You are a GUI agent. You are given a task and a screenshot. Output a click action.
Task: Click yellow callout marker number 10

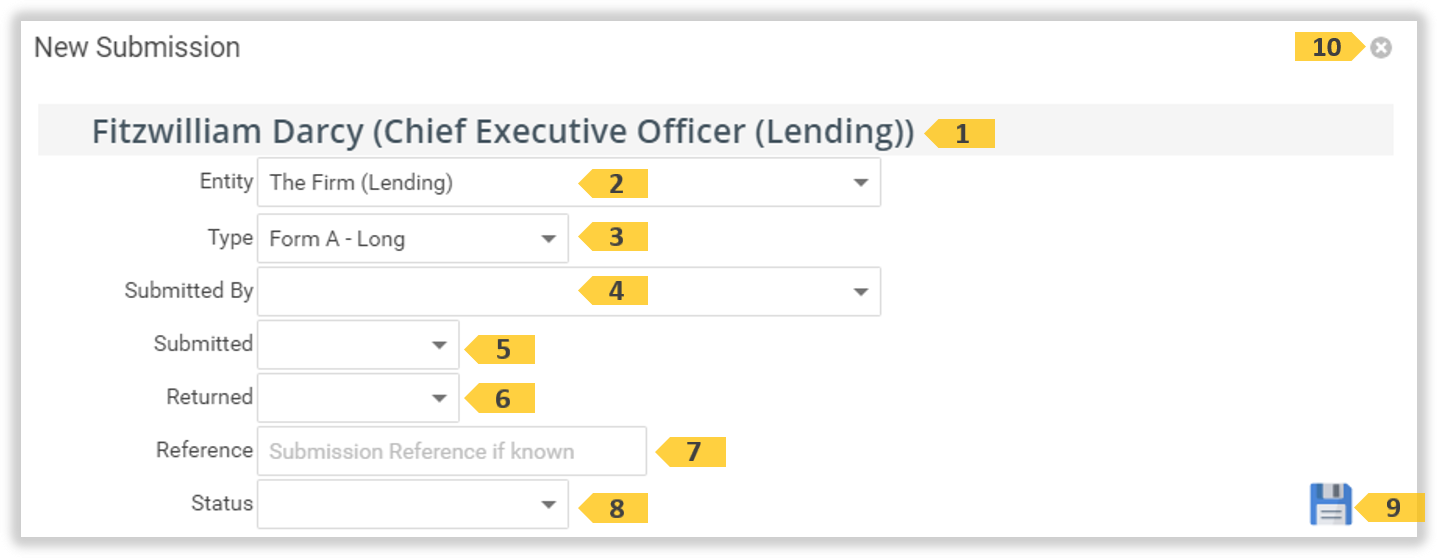pyautogui.click(x=1326, y=47)
